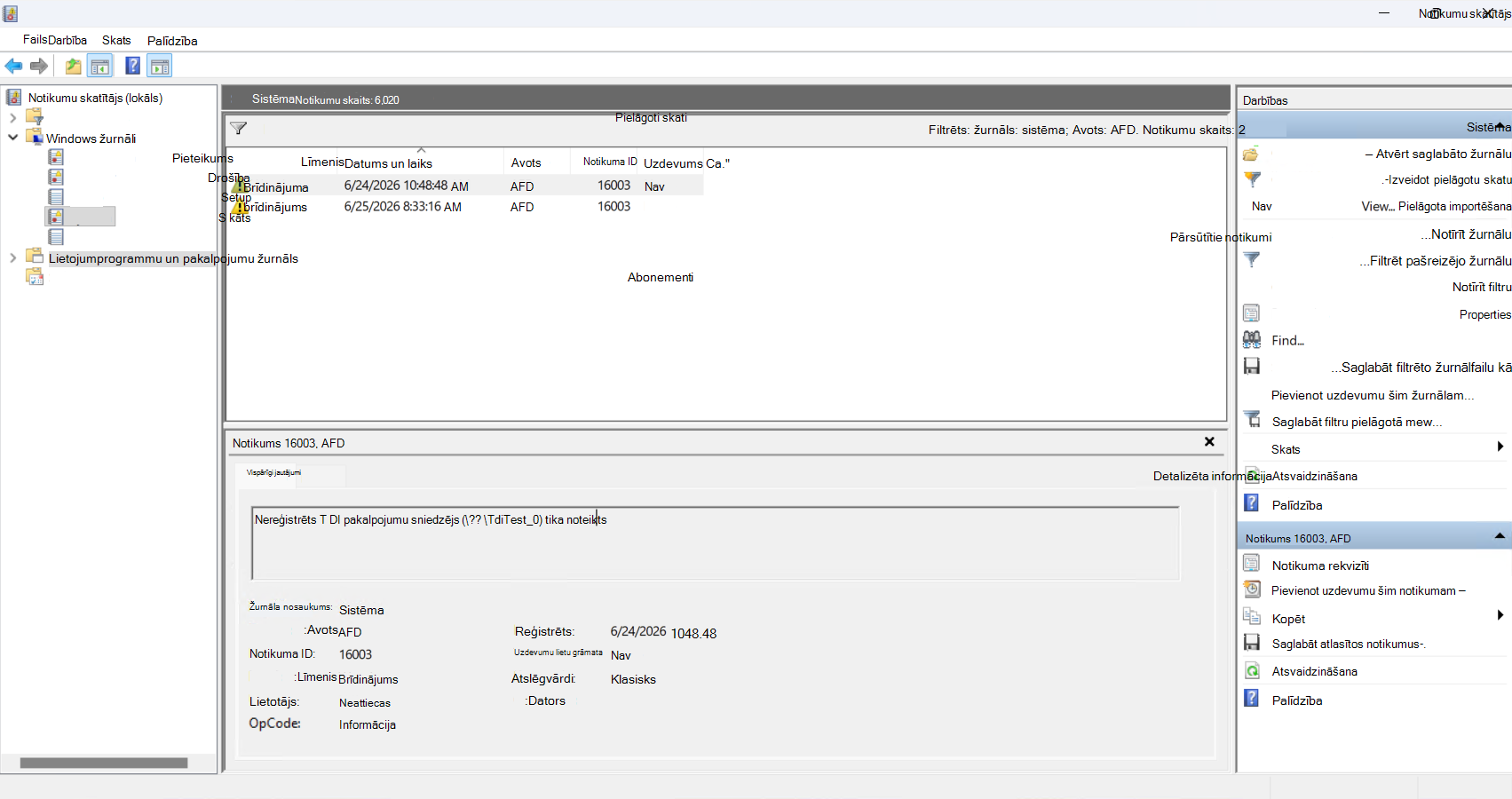Click Notīrīt žurnālu action
This screenshot has width=1512, height=799.
(x=1465, y=234)
